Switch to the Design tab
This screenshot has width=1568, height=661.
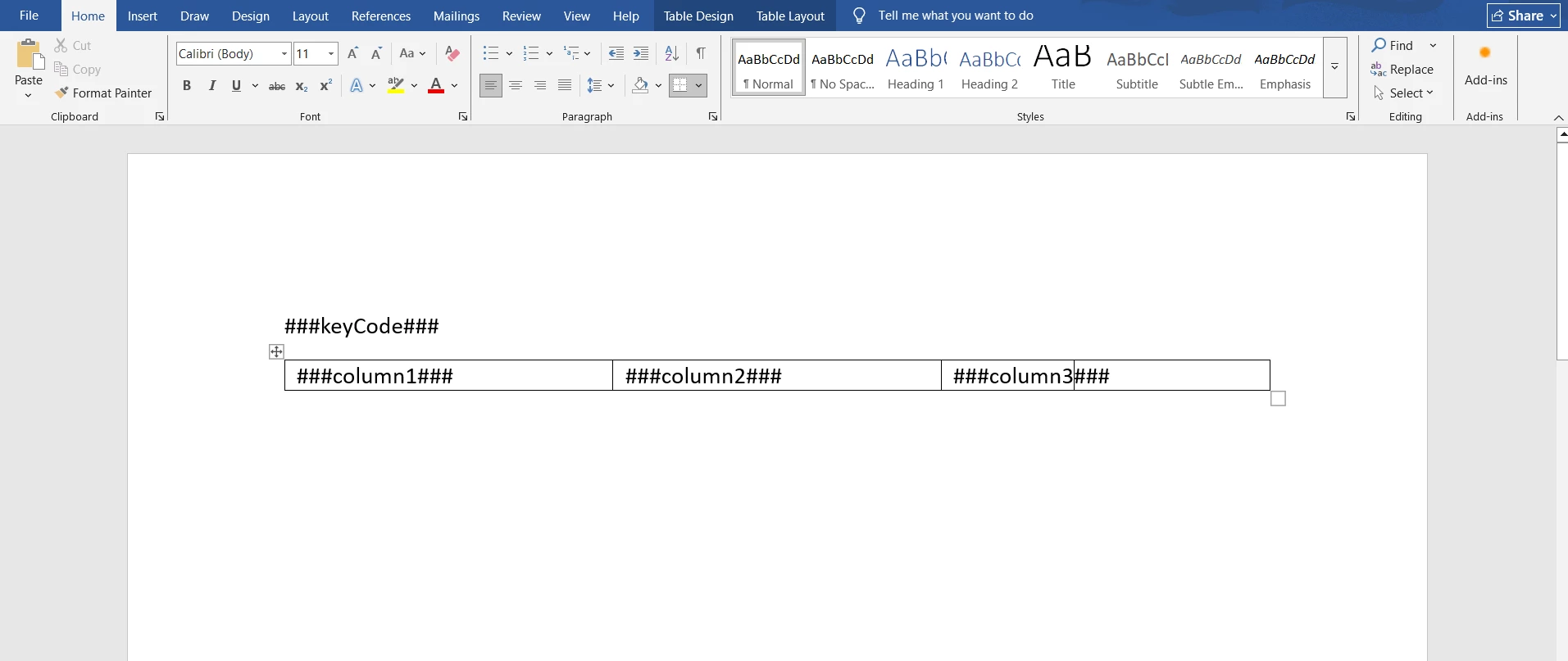coord(251,16)
